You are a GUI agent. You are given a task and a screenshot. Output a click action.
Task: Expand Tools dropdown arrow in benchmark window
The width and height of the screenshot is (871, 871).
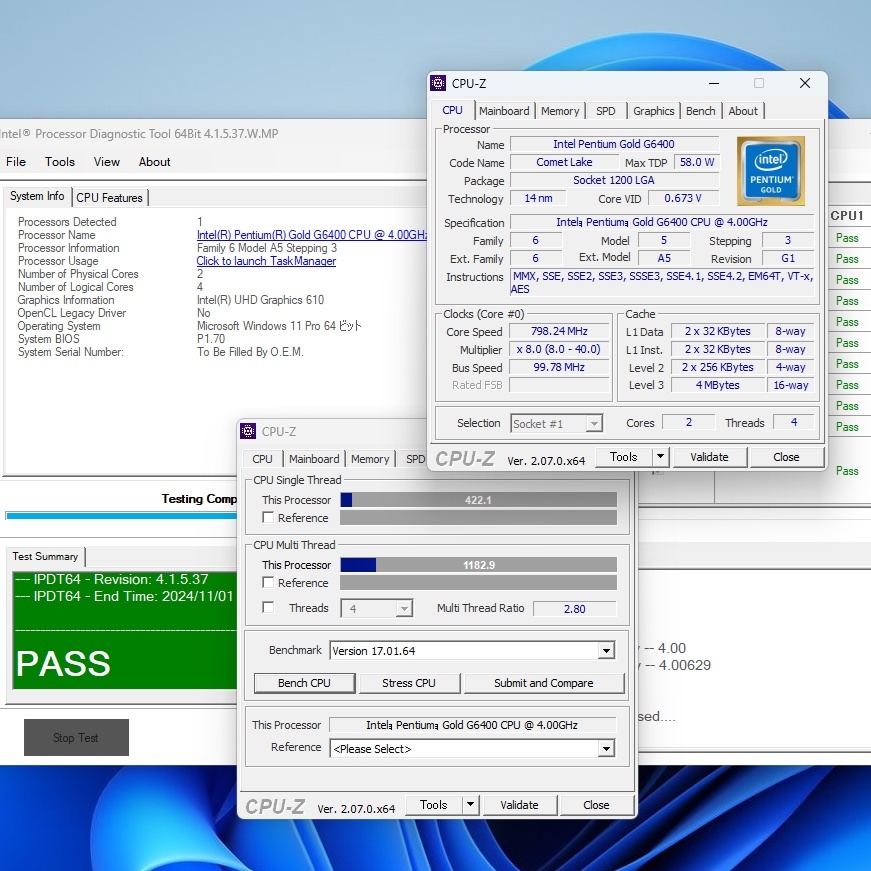pyautogui.click(x=470, y=805)
